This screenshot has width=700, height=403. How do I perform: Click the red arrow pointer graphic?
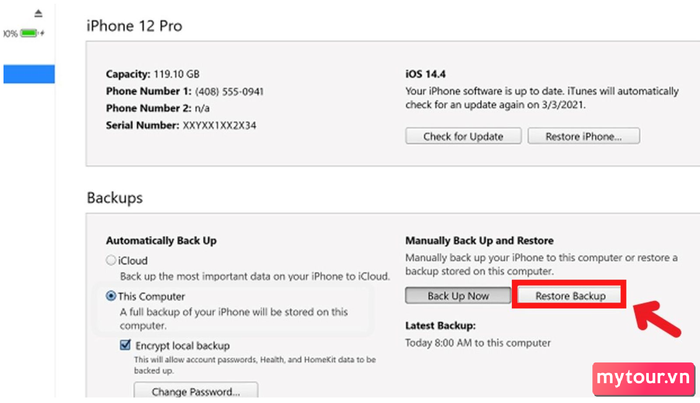[657, 319]
